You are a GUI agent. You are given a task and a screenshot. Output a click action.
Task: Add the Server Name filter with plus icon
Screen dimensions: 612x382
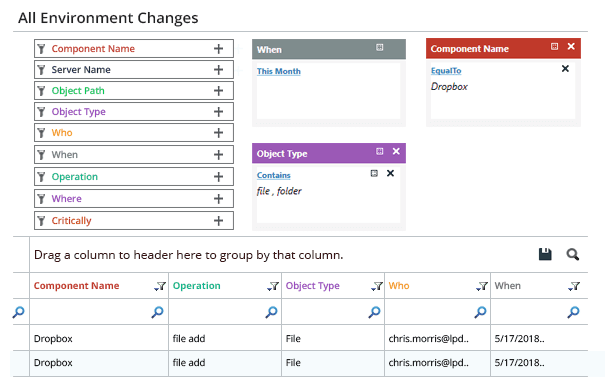click(x=218, y=70)
